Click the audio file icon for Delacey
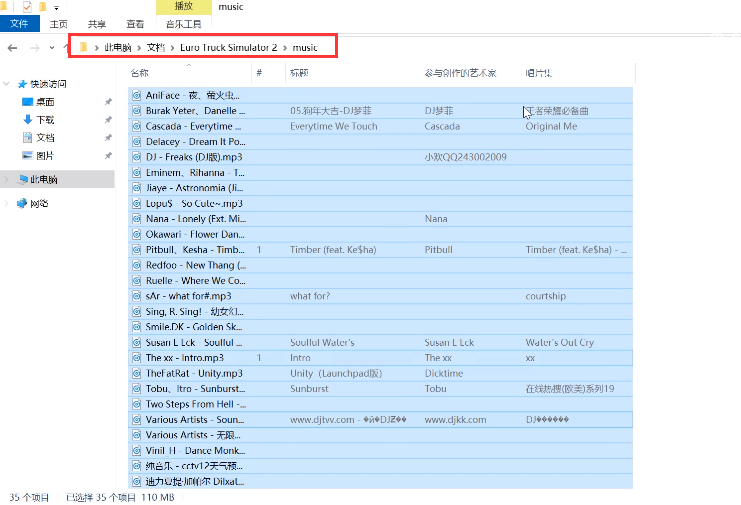The image size is (741, 505). (137, 142)
